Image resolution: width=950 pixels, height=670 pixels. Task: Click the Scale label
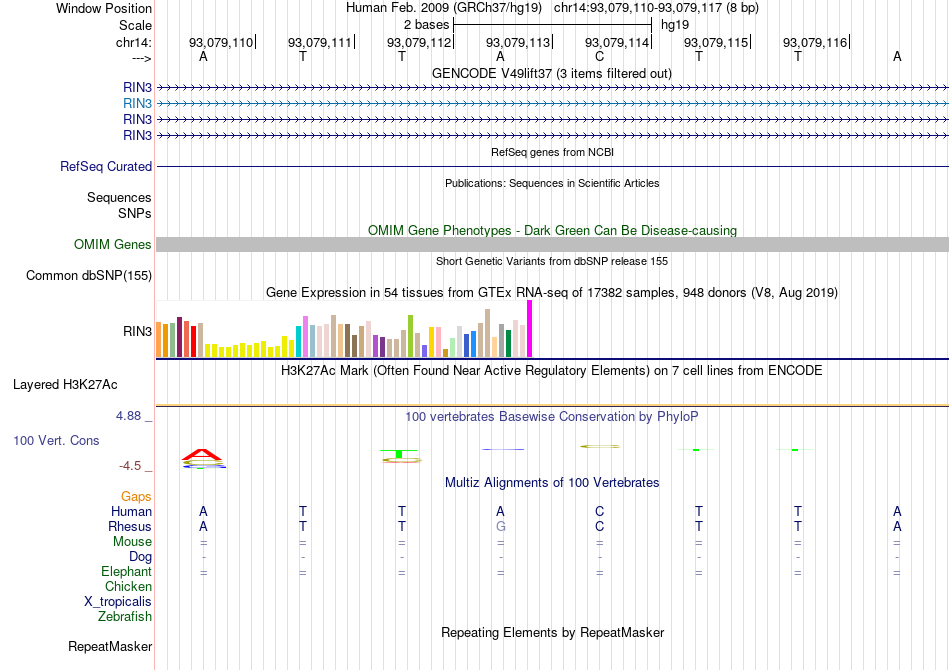pos(135,25)
